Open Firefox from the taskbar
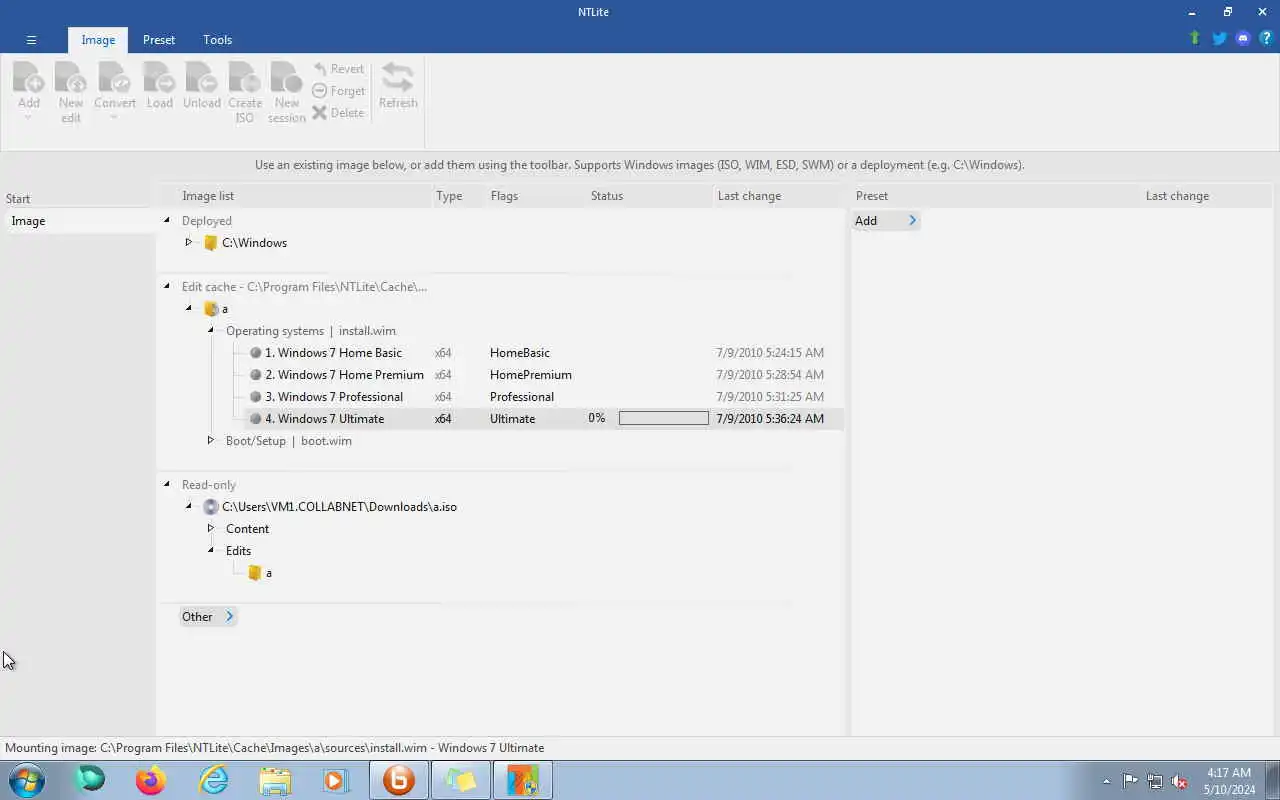The width and height of the screenshot is (1280, 800). pos(151,780)
